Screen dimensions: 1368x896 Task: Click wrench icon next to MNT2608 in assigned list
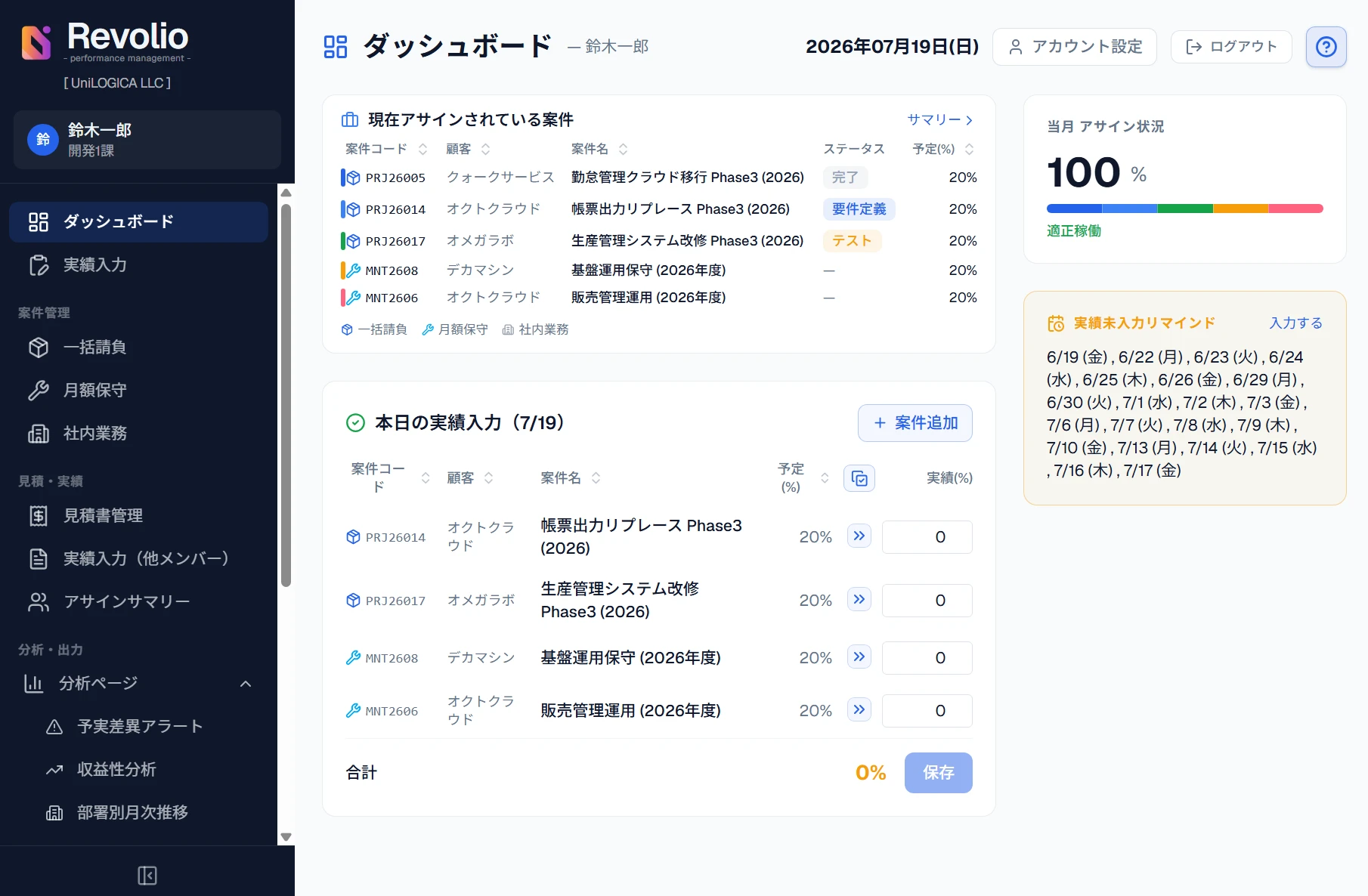[x=353, y=270]
